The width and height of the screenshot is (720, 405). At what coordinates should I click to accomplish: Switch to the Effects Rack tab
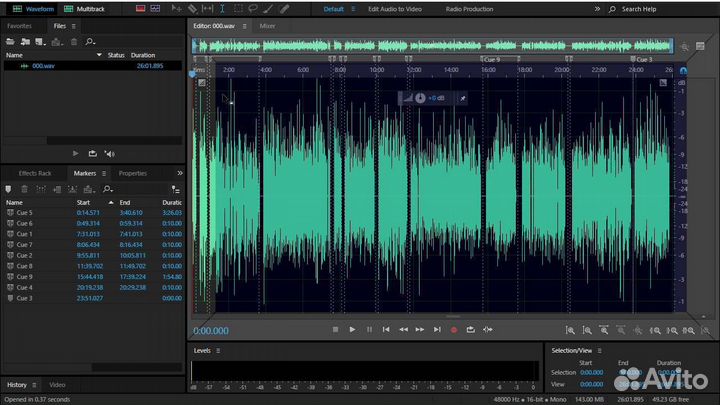tap(35, 173)
